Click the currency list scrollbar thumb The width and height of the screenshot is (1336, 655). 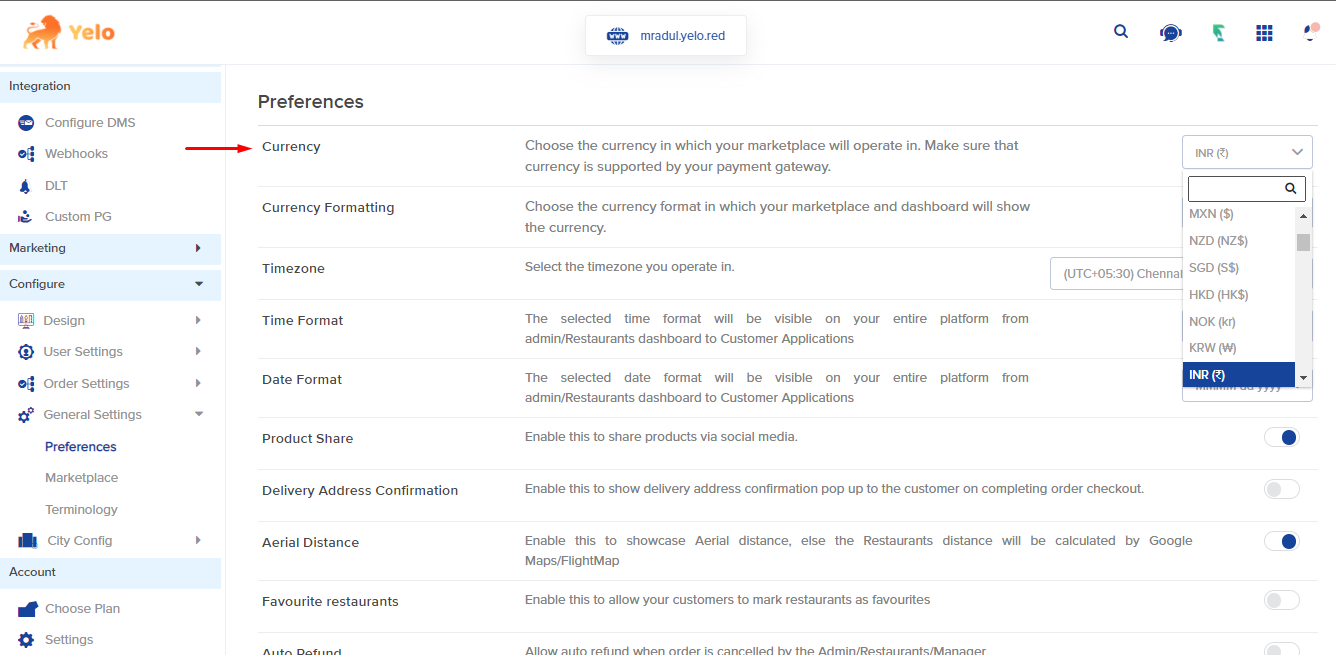1303,242
